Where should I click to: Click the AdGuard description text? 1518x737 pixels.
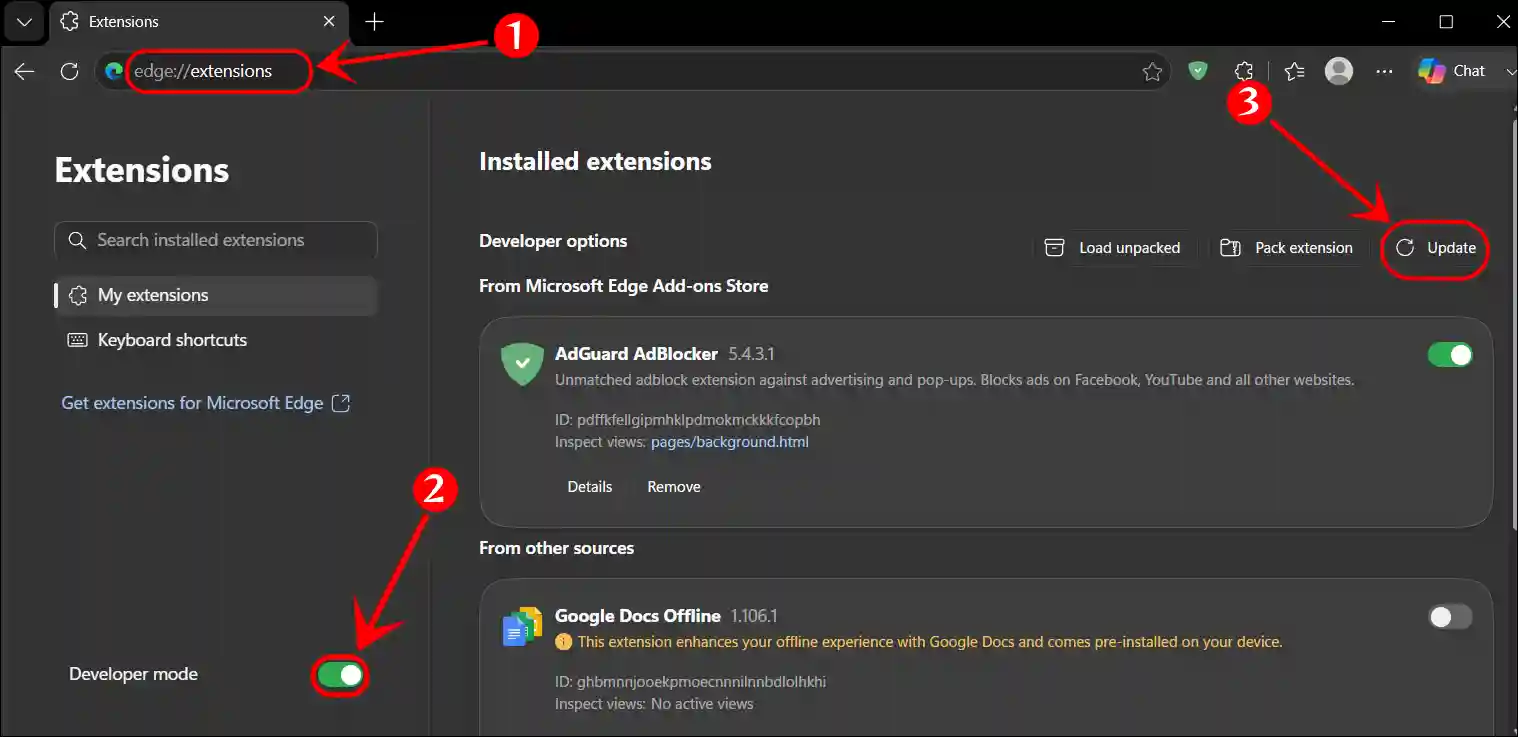(x=954, y=380)
